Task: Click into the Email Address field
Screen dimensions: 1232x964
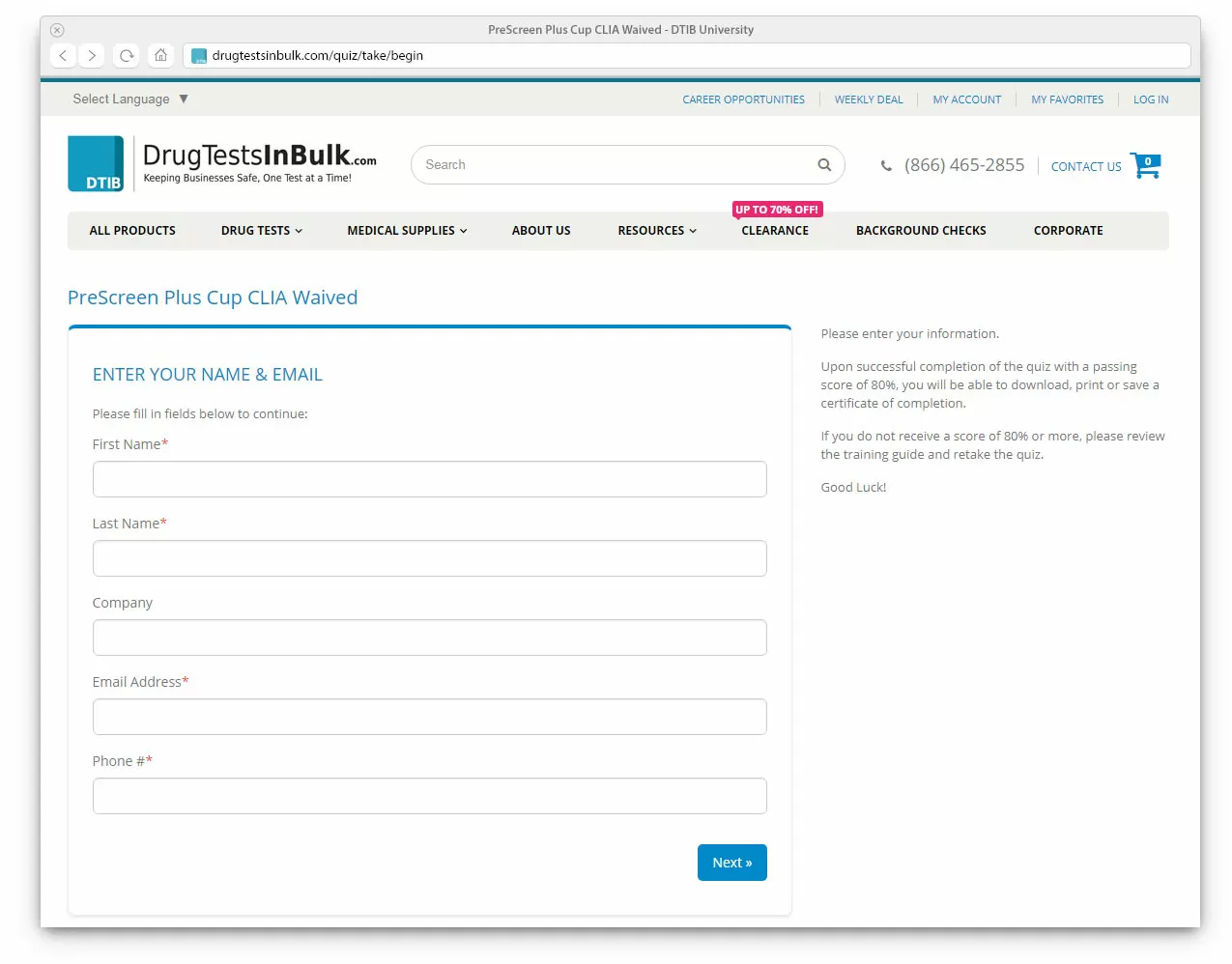Action: coord(430,717)
